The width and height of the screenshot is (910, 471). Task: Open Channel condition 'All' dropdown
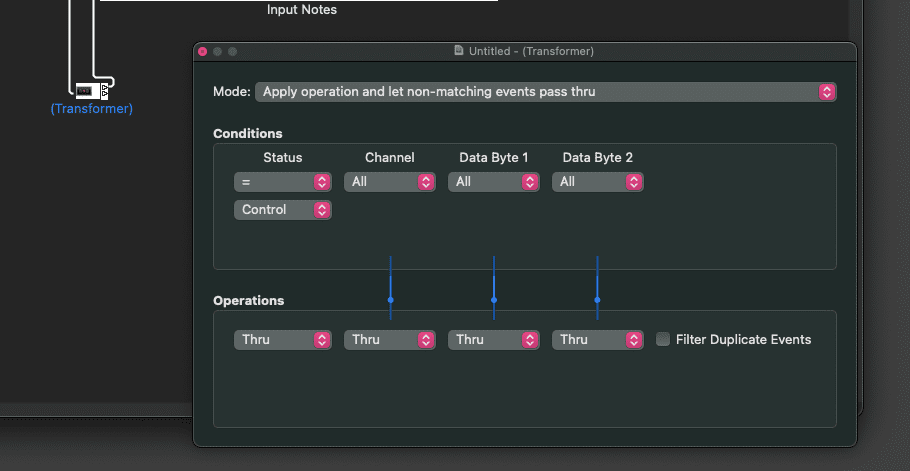pos(389,182)
